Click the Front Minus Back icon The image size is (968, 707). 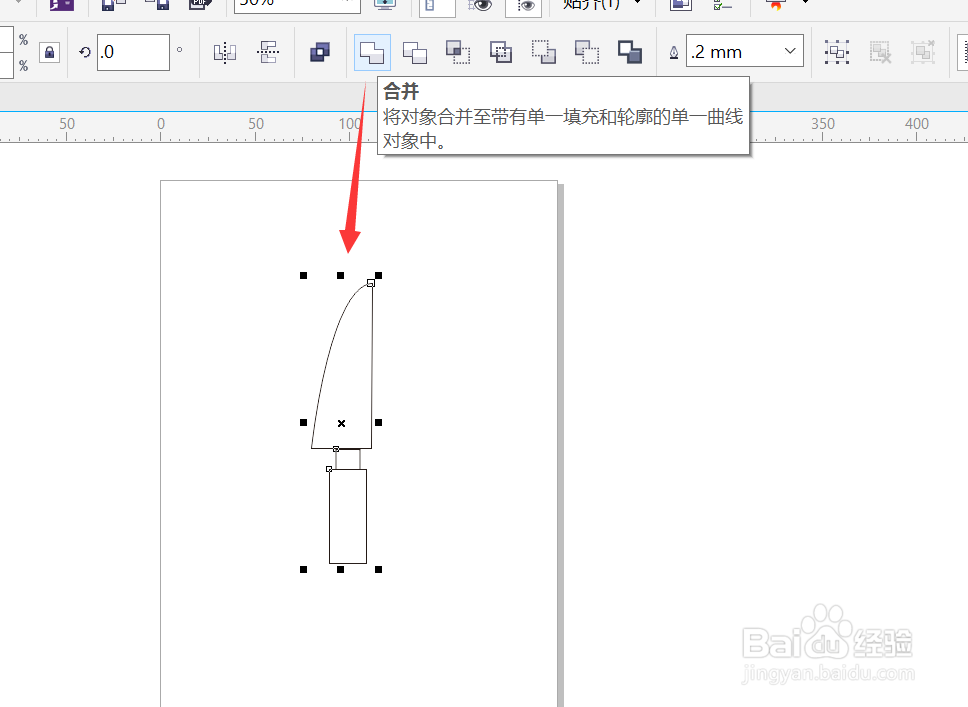(544, 52)
